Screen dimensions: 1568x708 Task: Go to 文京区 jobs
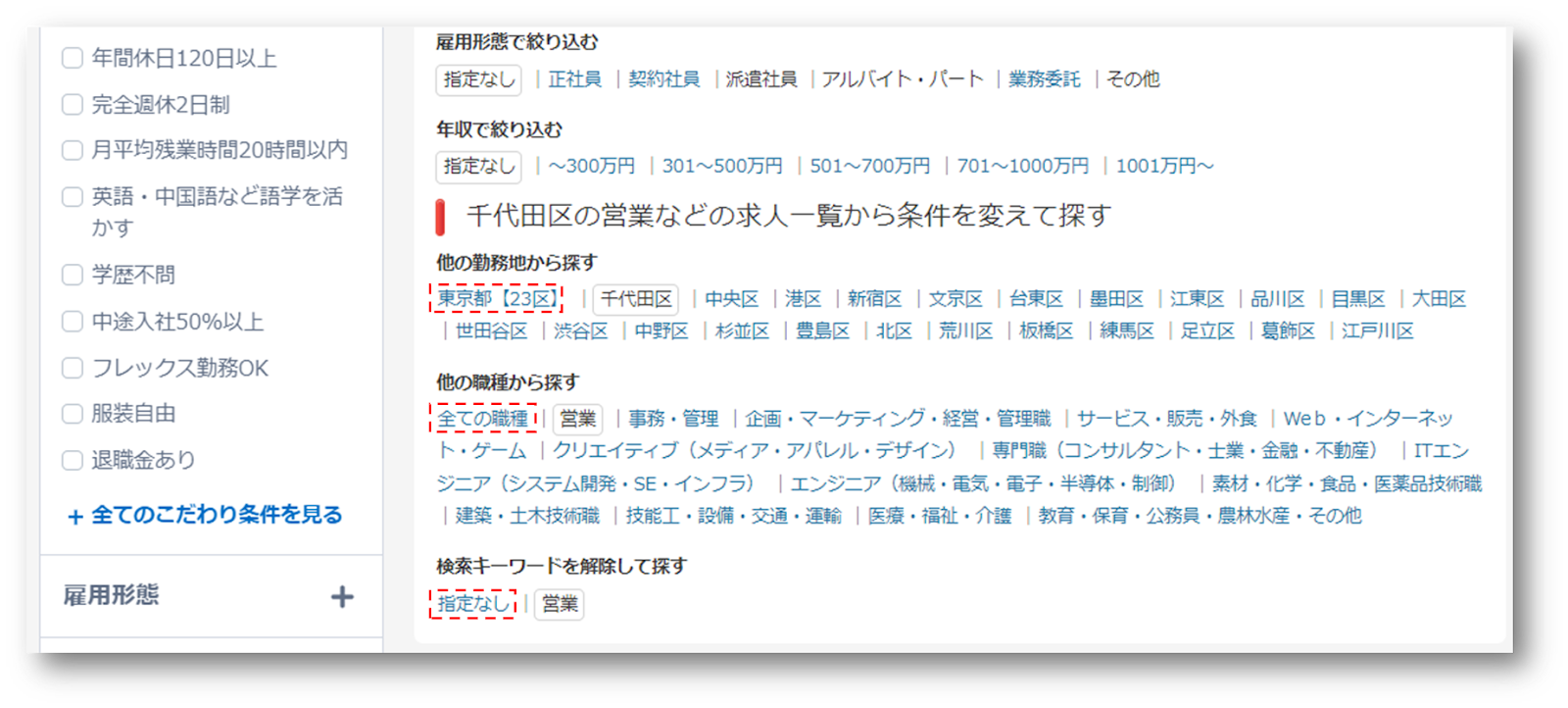[x=955, y=299]
